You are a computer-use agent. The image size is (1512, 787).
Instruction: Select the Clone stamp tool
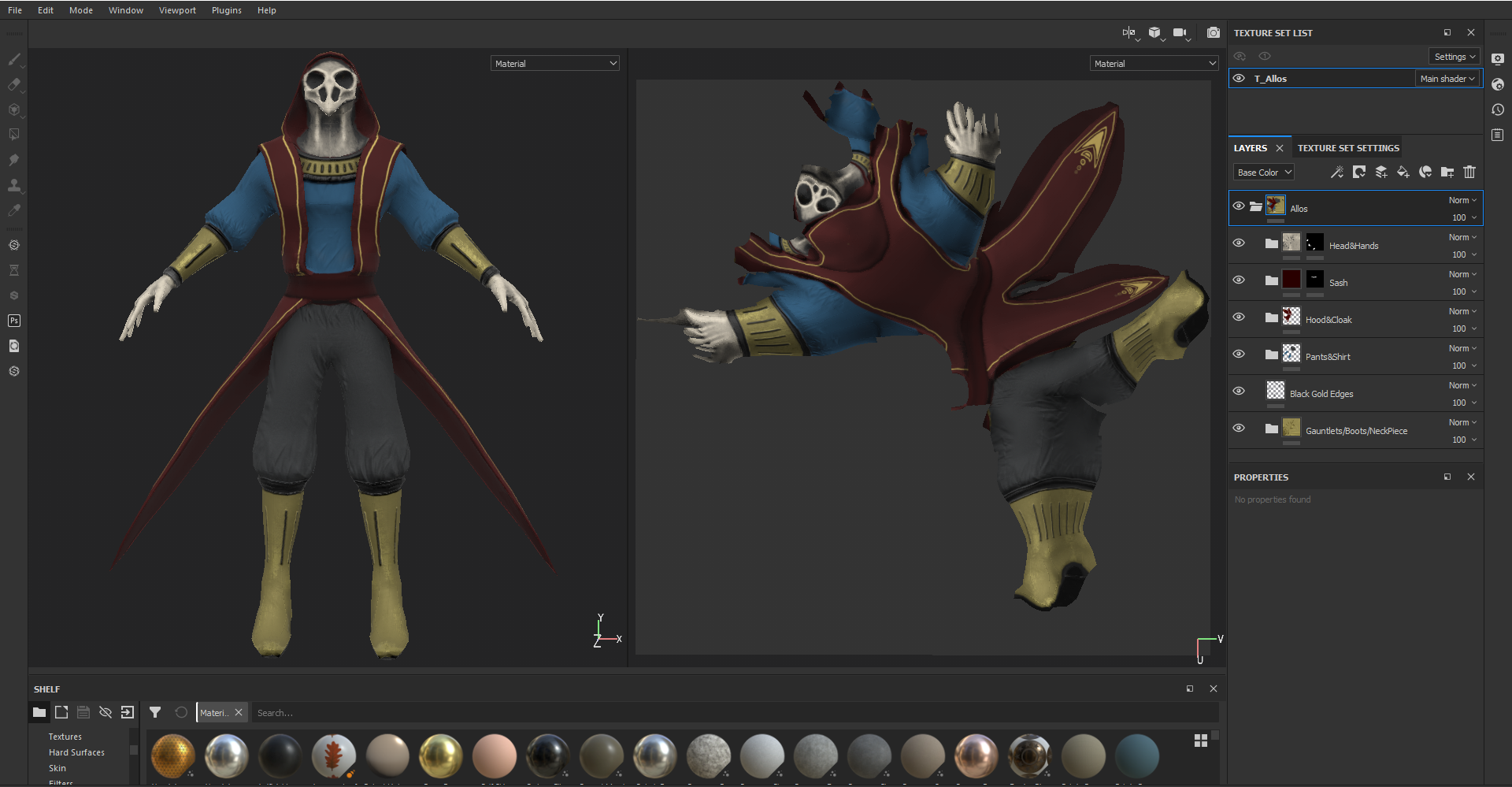click(14, 185)
